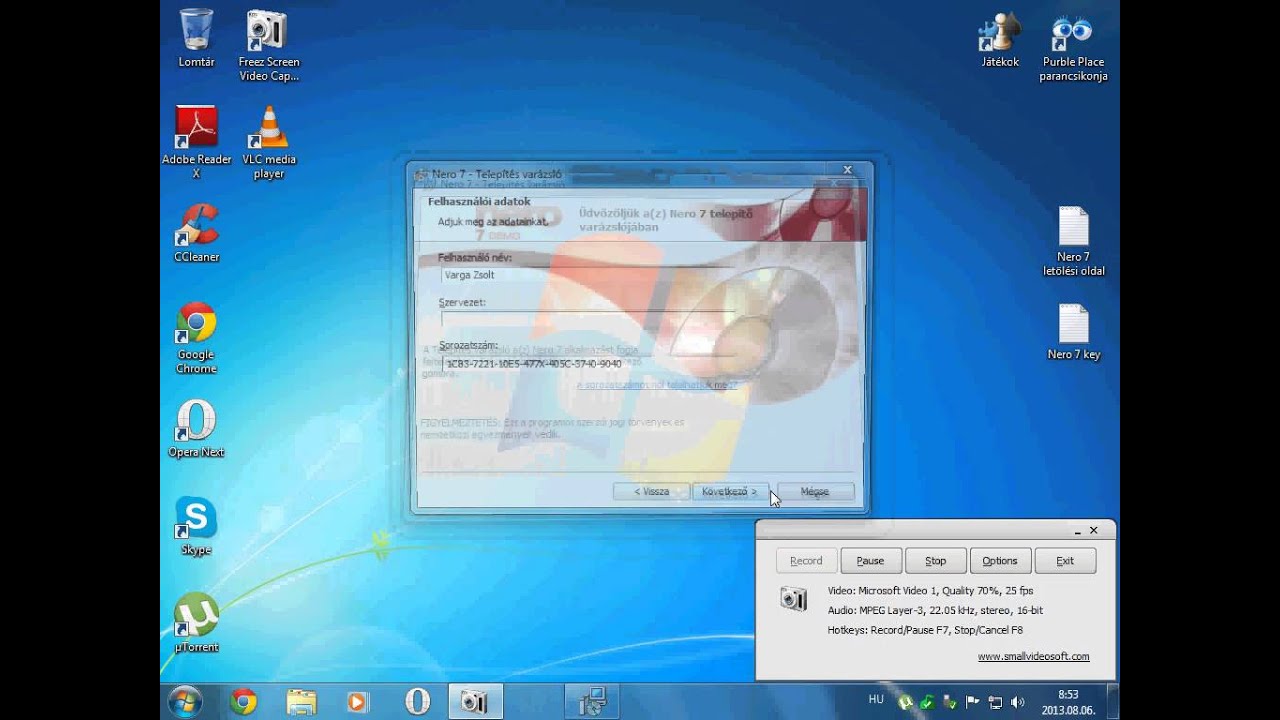
Task: Open Google Chrome desktop icon
Action: (196, 324)
